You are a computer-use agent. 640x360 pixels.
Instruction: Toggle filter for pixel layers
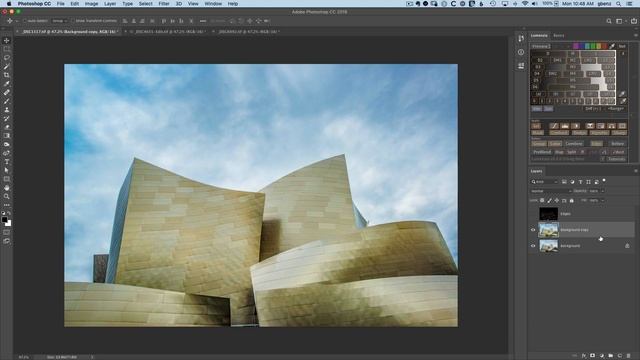click(564, 182)
